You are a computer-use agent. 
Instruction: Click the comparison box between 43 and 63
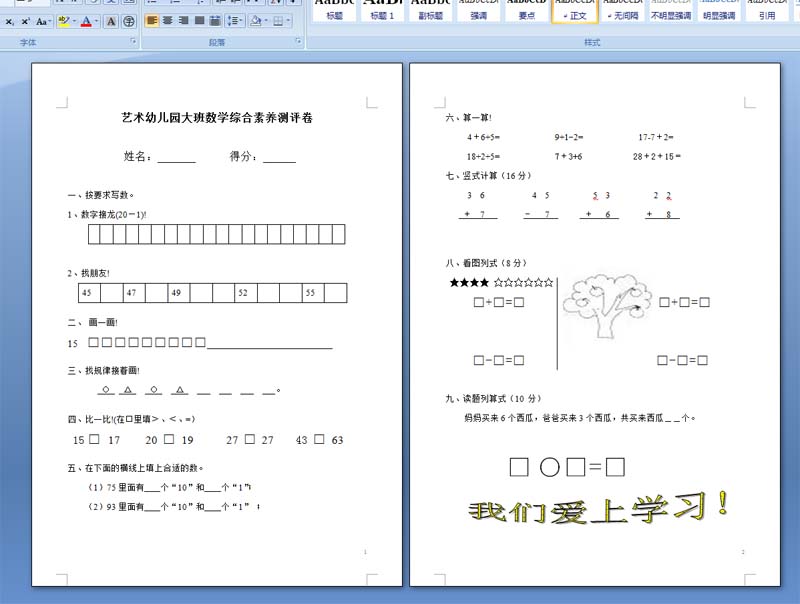tap(319, 439)
